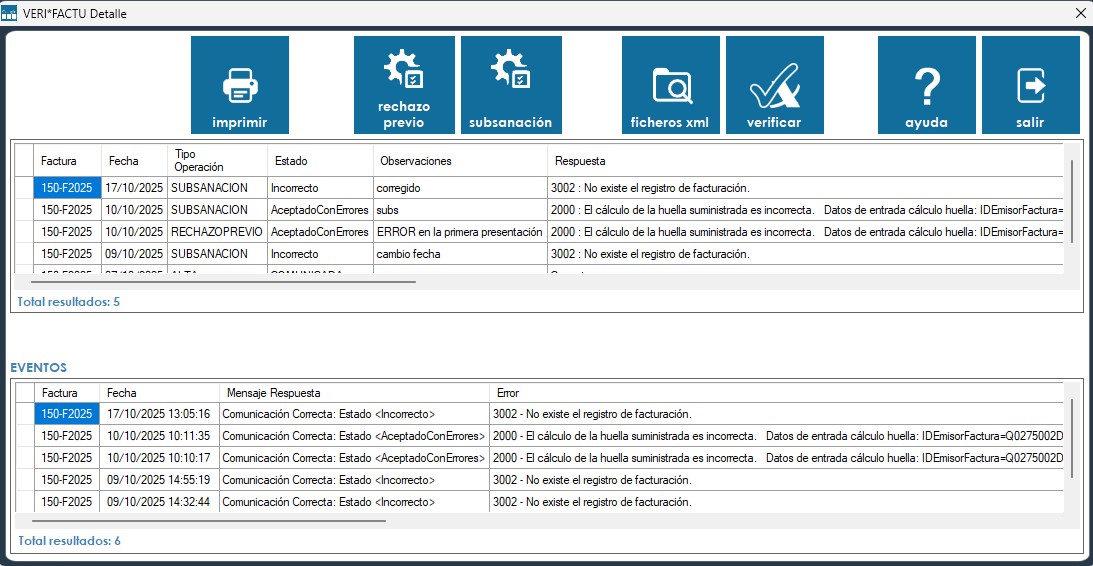Close the VERI*FACTU Detalle window
The image size is (1093, 566).
point(1080,14)
